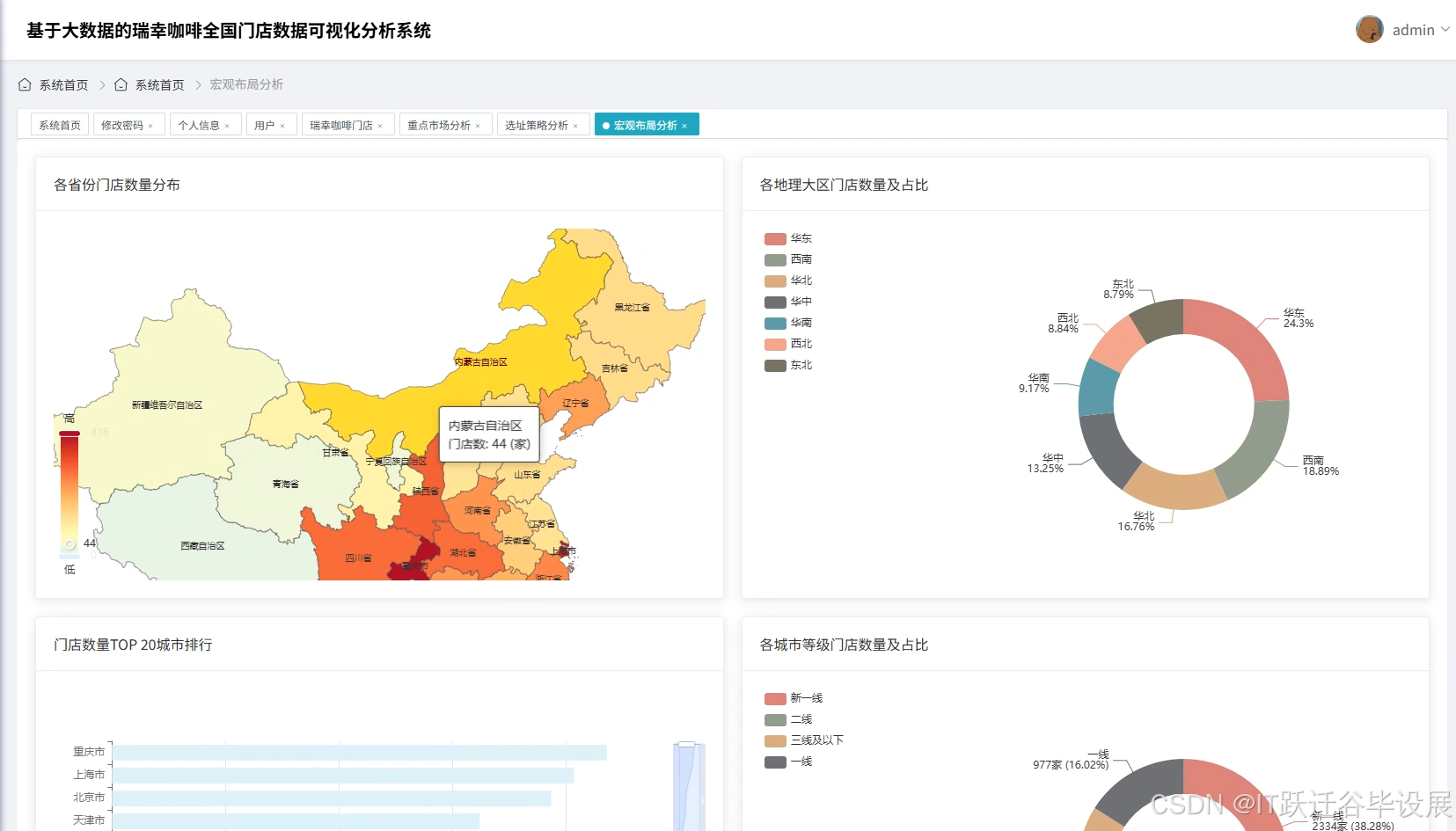Click the second breadcrumb home icon

(x=121, y=84)
